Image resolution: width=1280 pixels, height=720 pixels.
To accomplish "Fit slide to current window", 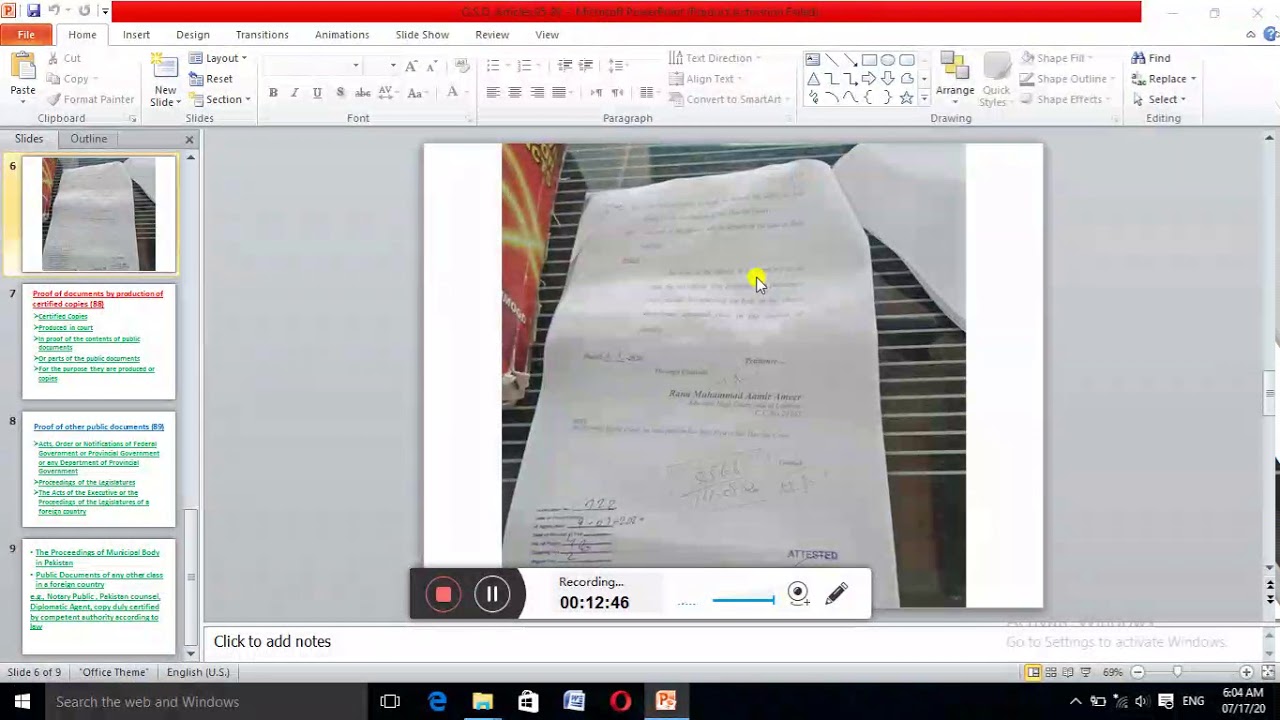I will pyautogui.click(x=1266, y=672).
